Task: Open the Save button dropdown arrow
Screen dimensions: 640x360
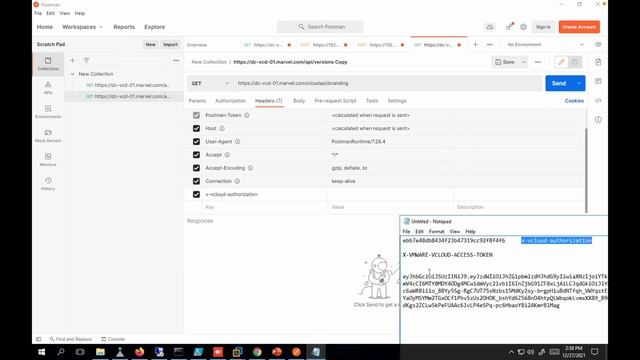Action: point(524,62)
